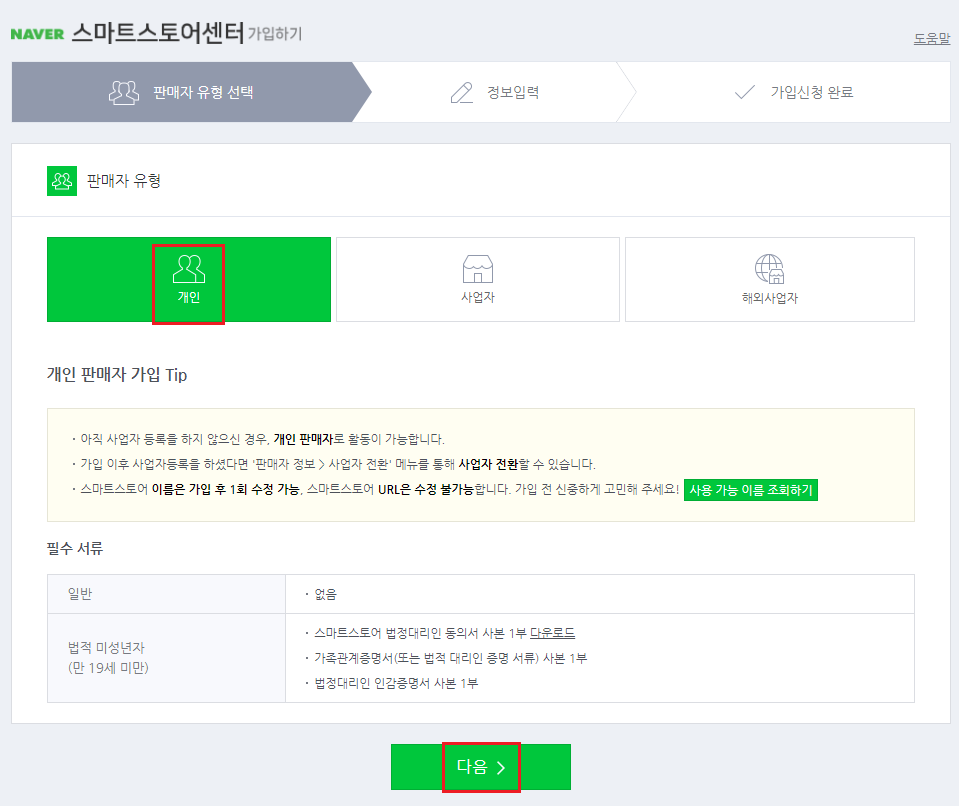Select the 판매자 유형 선택 step tab
This screenshot has width=959, height=806.
coord(191,92)
